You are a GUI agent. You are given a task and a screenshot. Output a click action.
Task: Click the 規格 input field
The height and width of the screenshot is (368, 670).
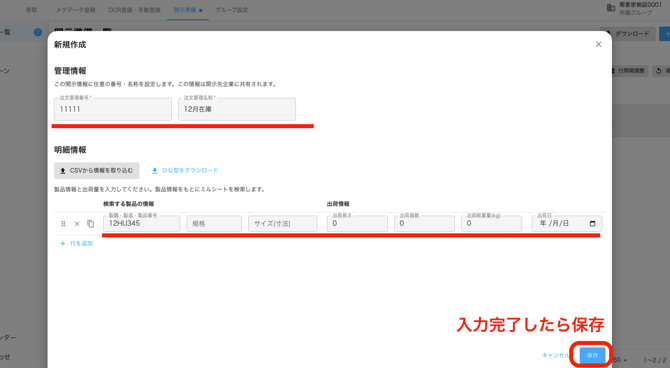point(214,224)
